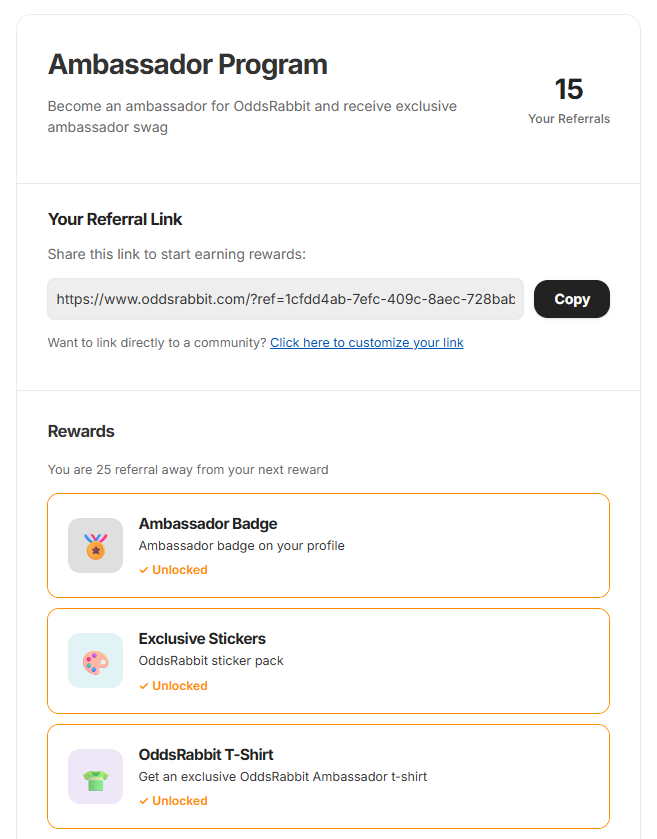The width and height of the screenshot is (657, 839).
Task: Click the Ambassador Badge unlocked checkmark
Action: point(143,570)
